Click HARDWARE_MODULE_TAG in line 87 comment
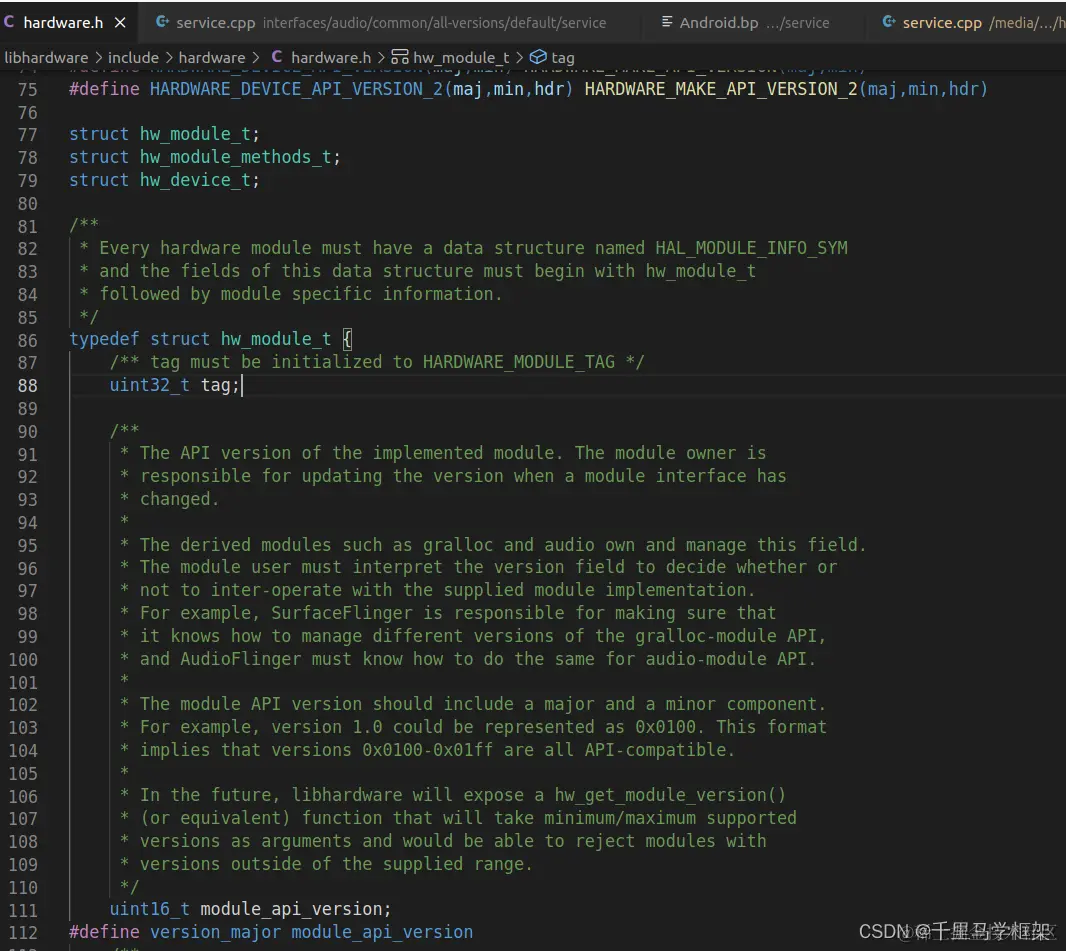Screen dimensions: 1066x951 click(x=519, y=362)
